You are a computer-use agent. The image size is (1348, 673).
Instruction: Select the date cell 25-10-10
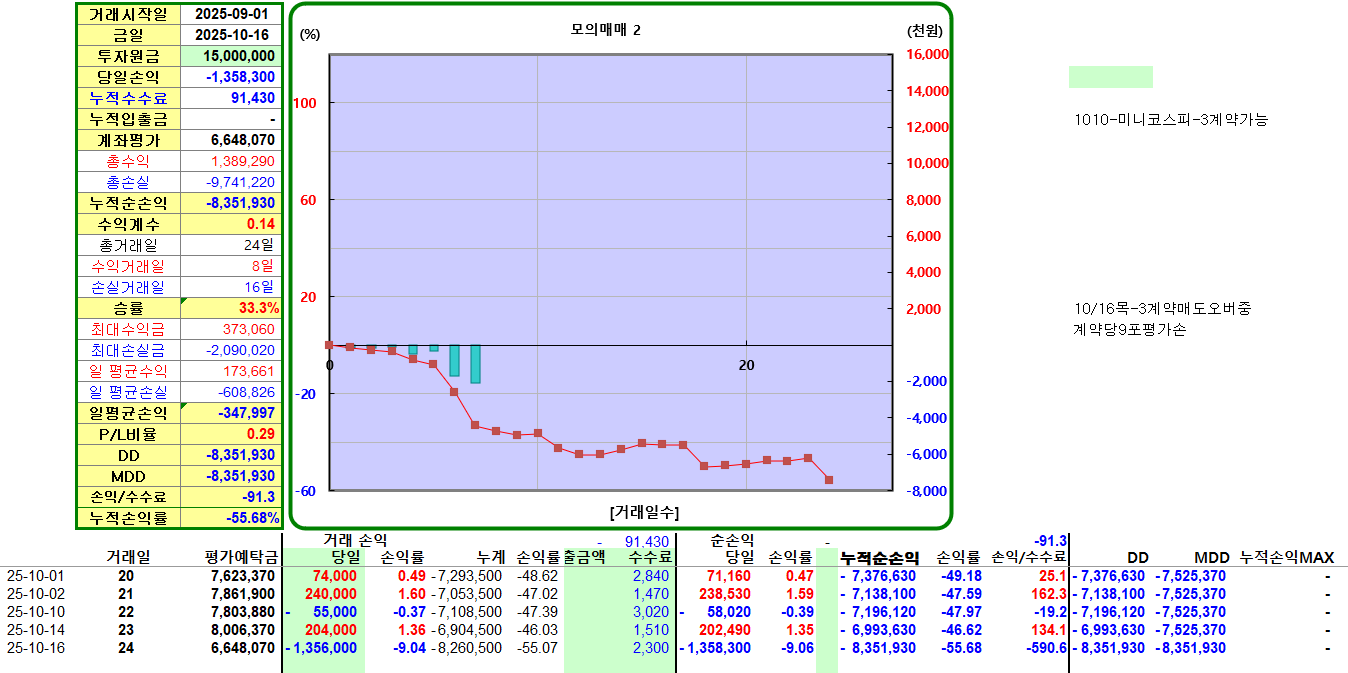point(34,612)
